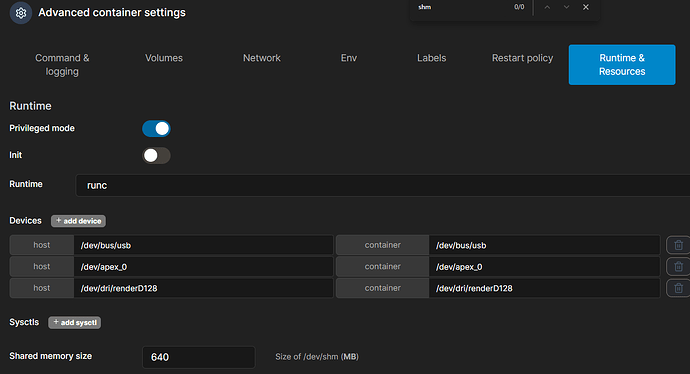This screenshot has width=690, height=374.
Task: Open the Command & logging tab
Action: [62, 65]
